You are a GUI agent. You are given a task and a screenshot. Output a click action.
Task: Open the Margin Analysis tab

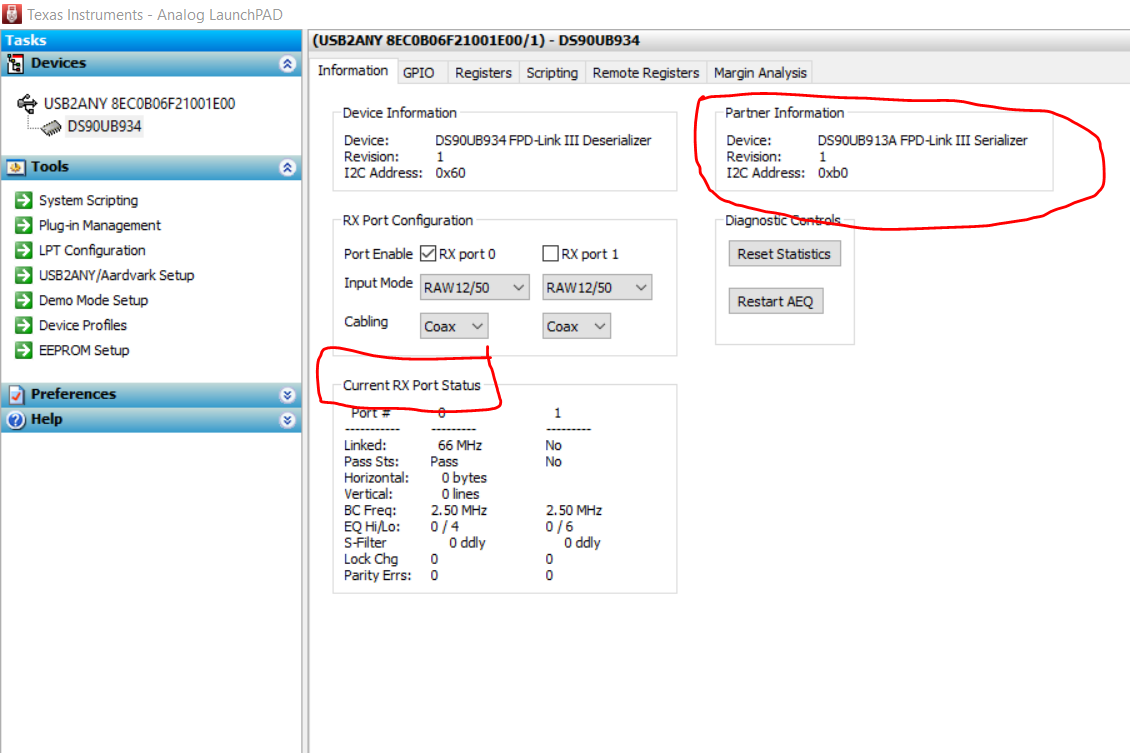pyautogui.click(x=760, y=73)
